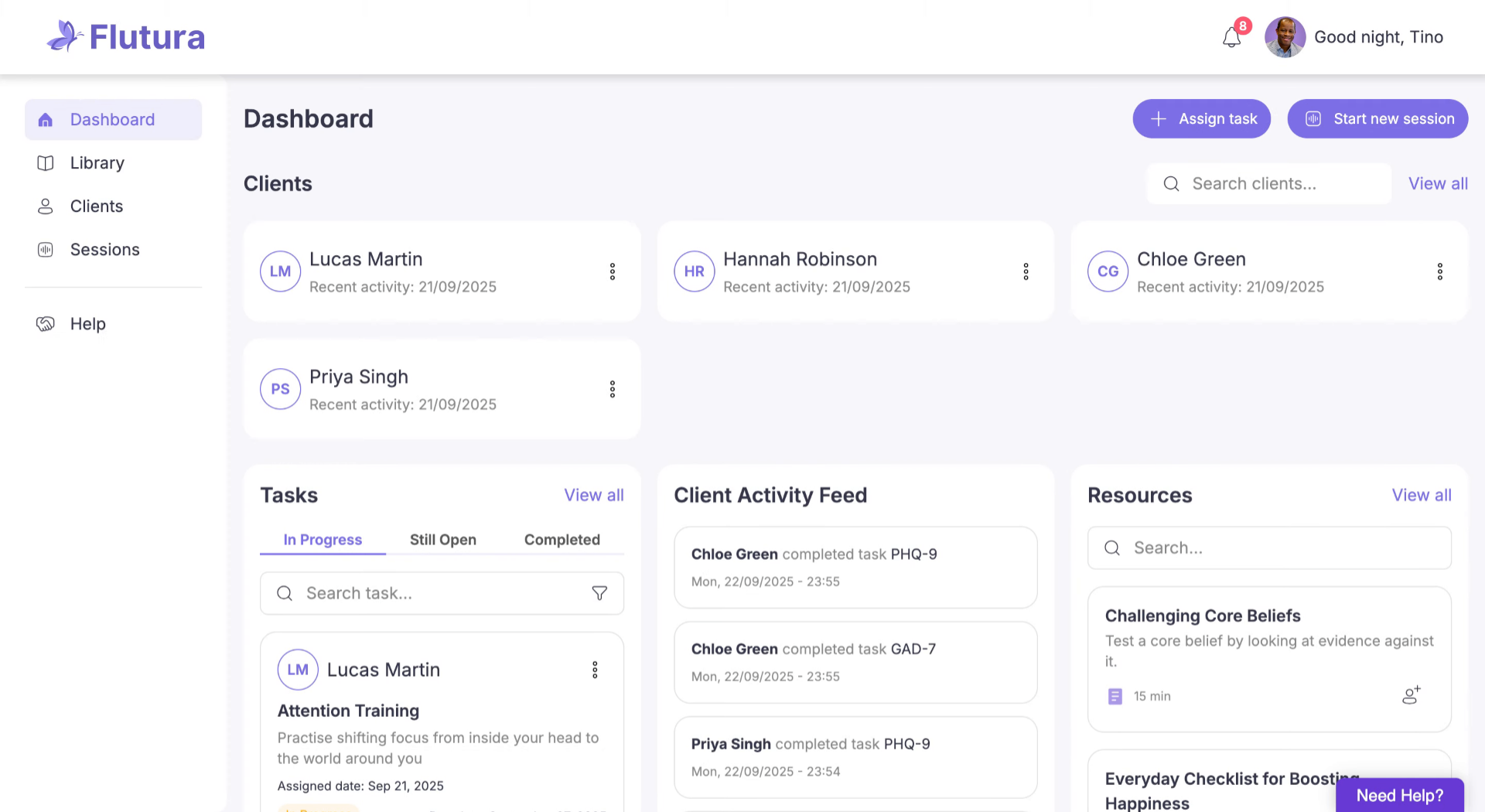Screen dimensions: 1485x812
Task: Switch to the Still Open tab
Action: 443,540
